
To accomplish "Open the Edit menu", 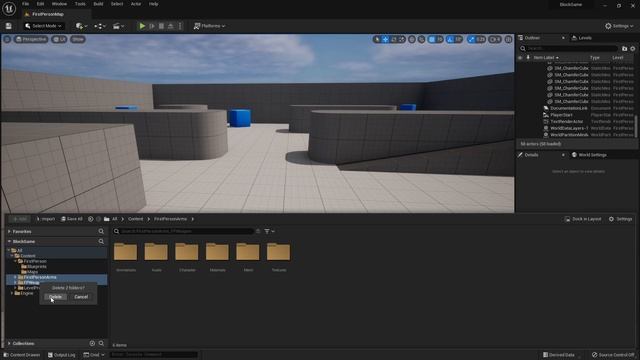I will point(40,4).
